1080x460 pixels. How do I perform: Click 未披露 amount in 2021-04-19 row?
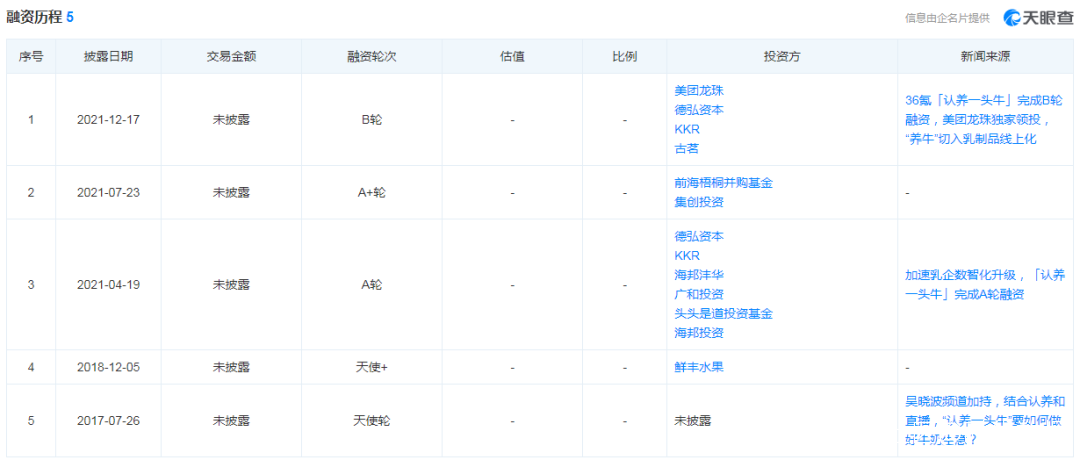tap(231, 284)
